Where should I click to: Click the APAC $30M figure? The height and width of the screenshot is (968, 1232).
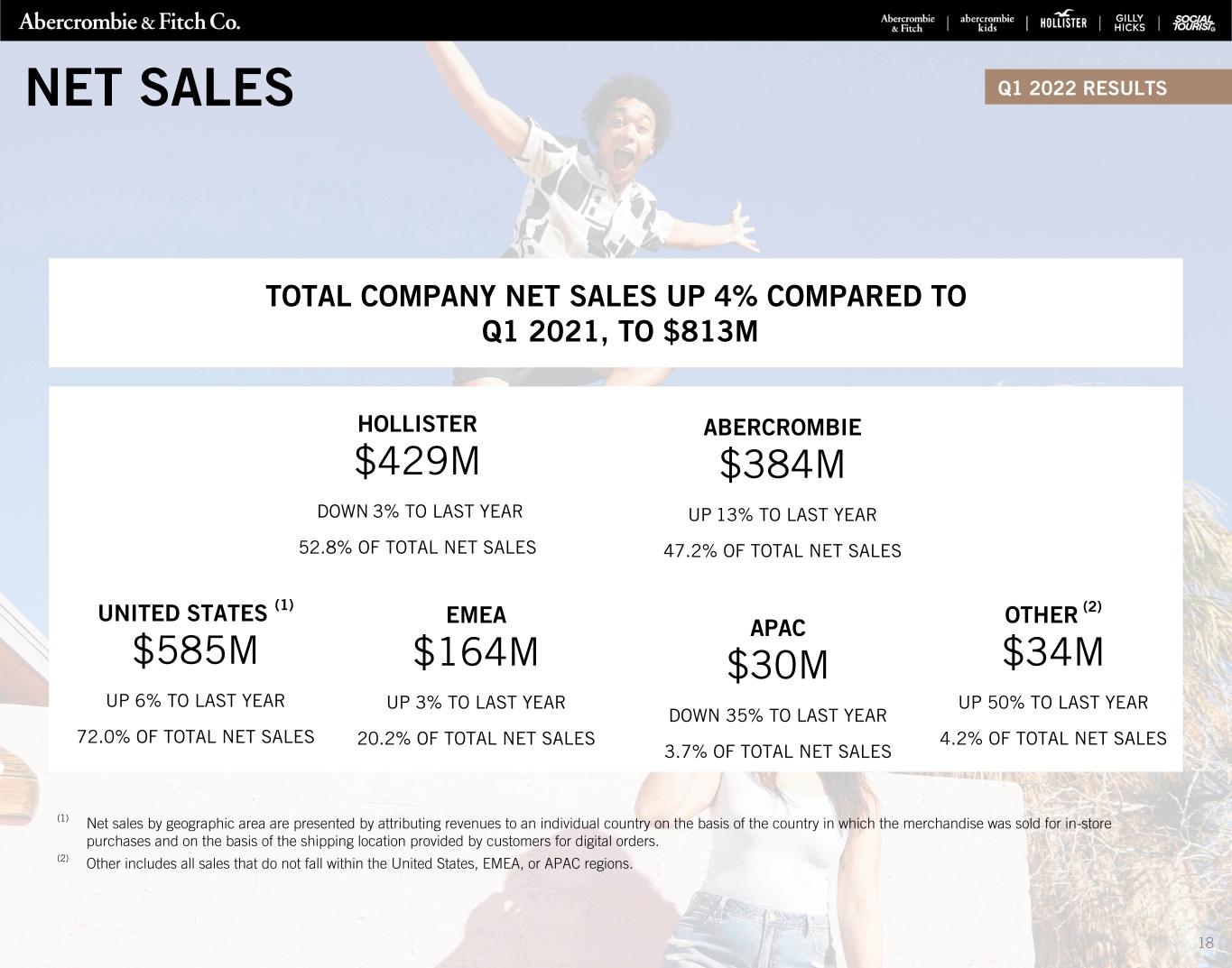click(x=777, y=666)
